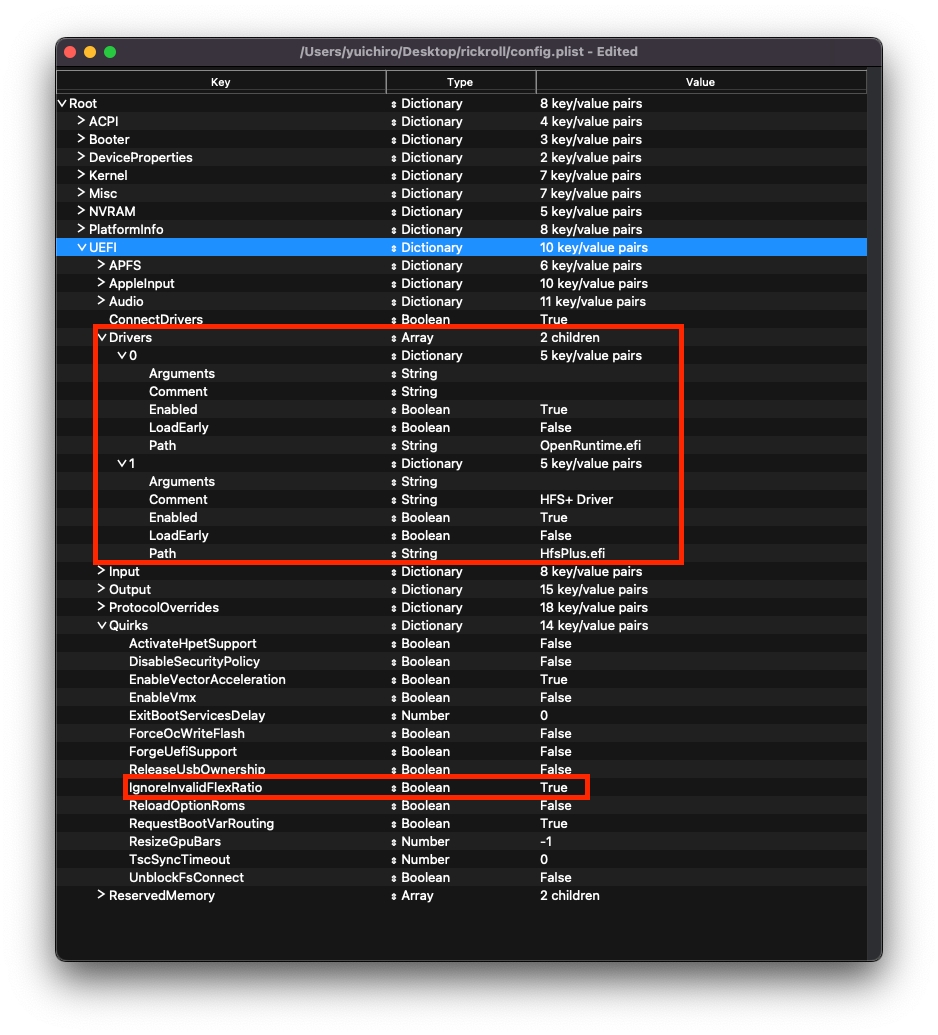Change type of ConnectDrivers row
Image resolution: width=938 pixels, height=1035 pixels.
coord(393,320)
